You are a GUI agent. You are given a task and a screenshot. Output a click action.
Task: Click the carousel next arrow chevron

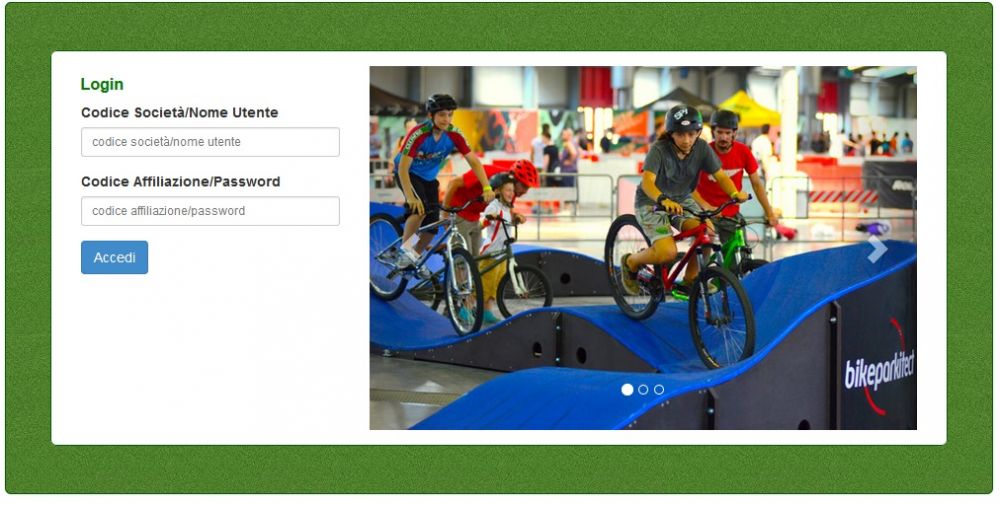click(x=878, y=249)
